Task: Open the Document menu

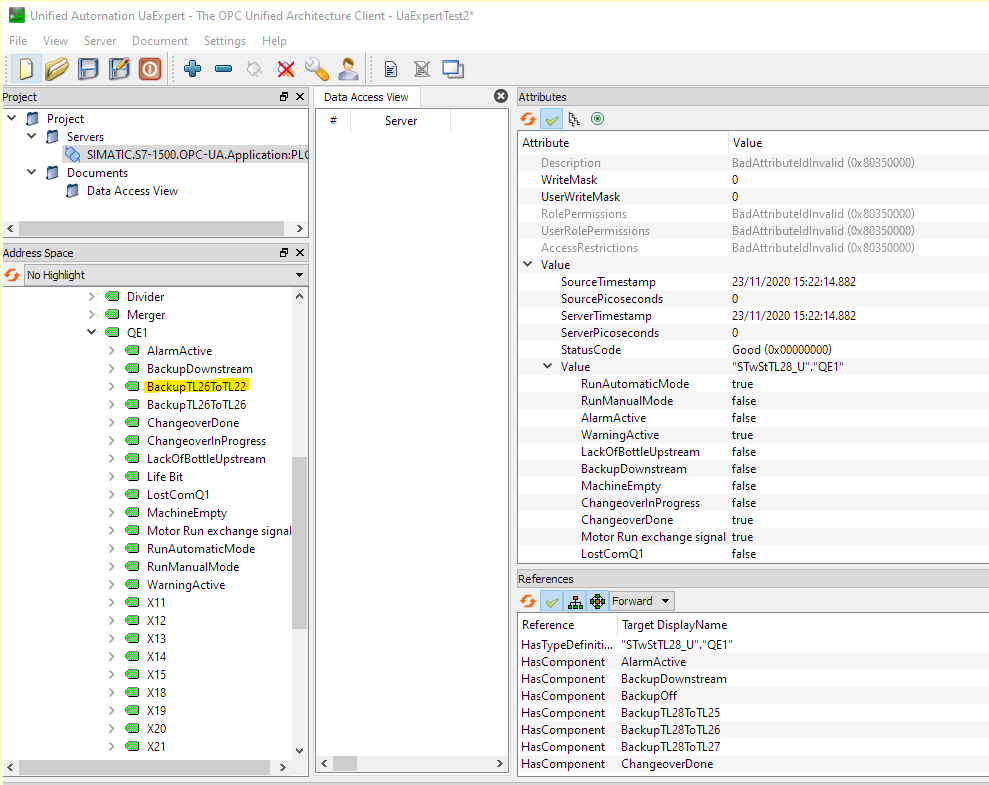Action: click(x=160, y=40)
